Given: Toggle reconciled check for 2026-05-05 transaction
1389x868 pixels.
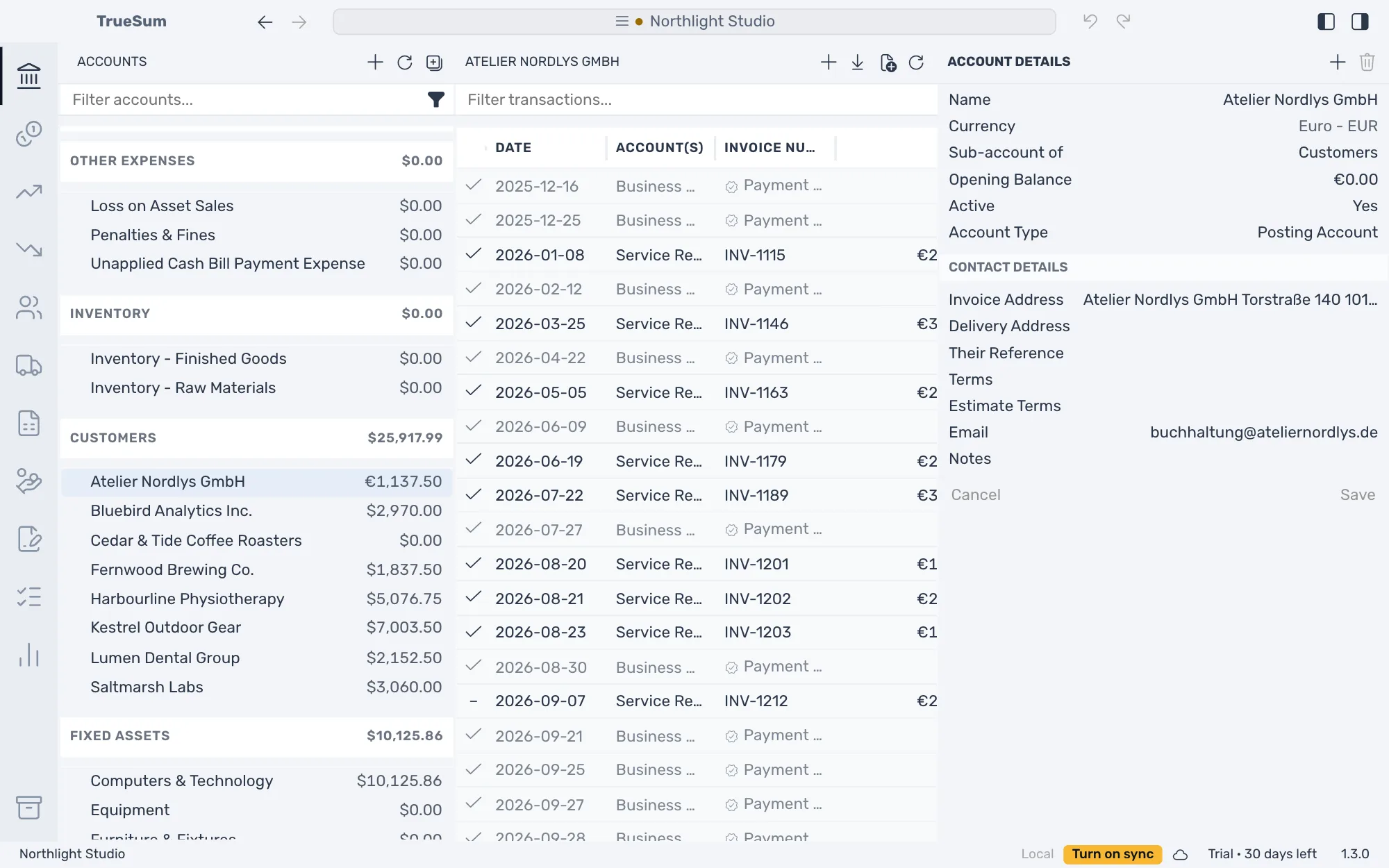Looking at the screenshot, I should [x=474, y=391].
